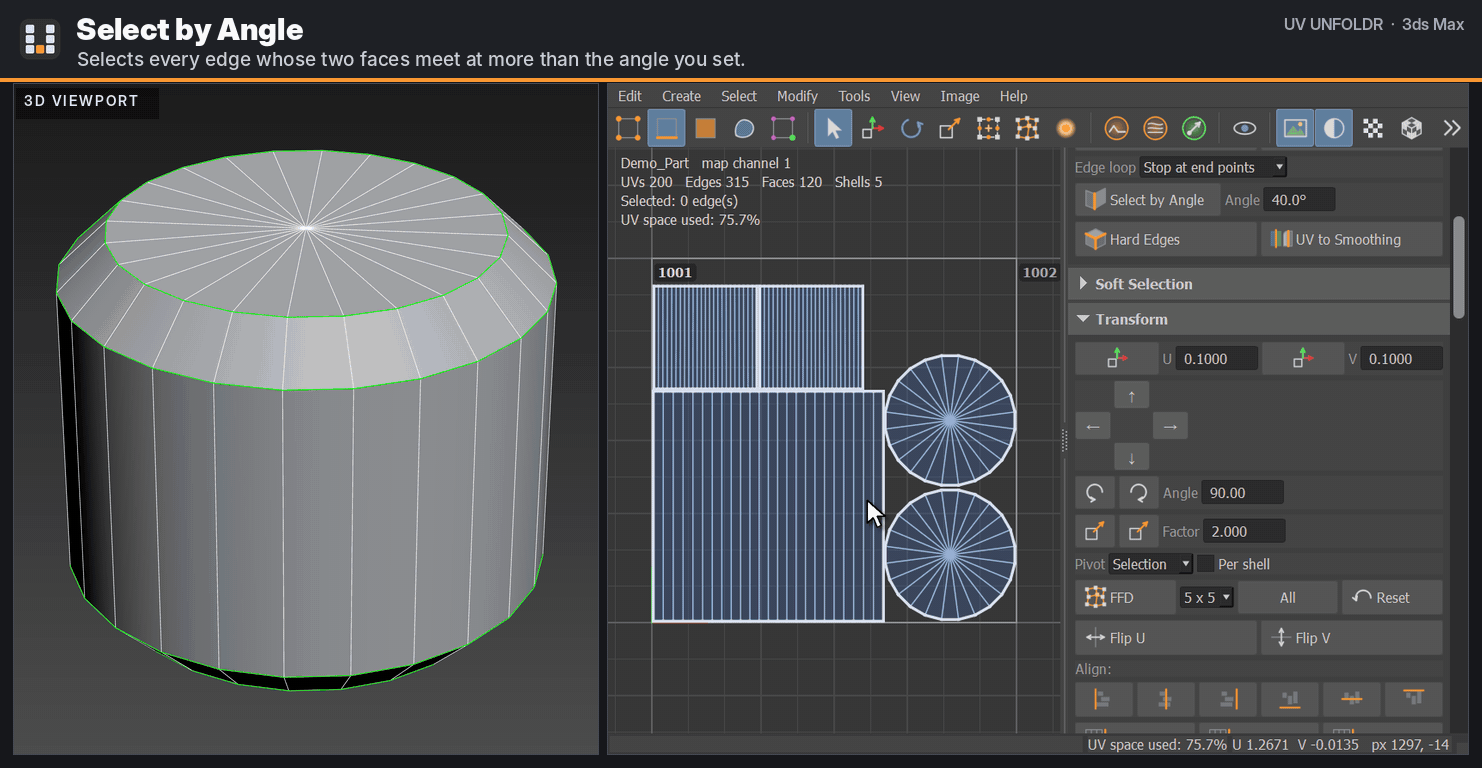
Task: Click the align bottom edge icon
Action: [x=1290, y=699]
